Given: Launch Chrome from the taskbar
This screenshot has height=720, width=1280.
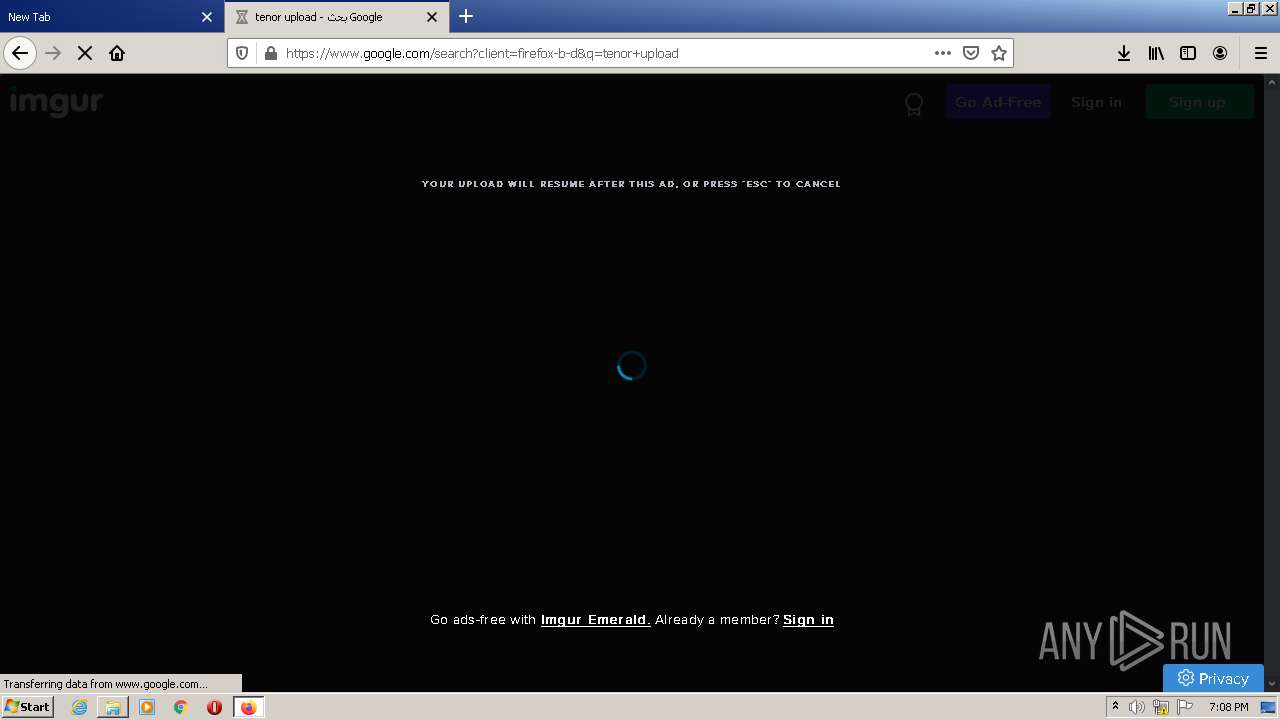Looking at the screenshot, I should [x=181, y=707].
